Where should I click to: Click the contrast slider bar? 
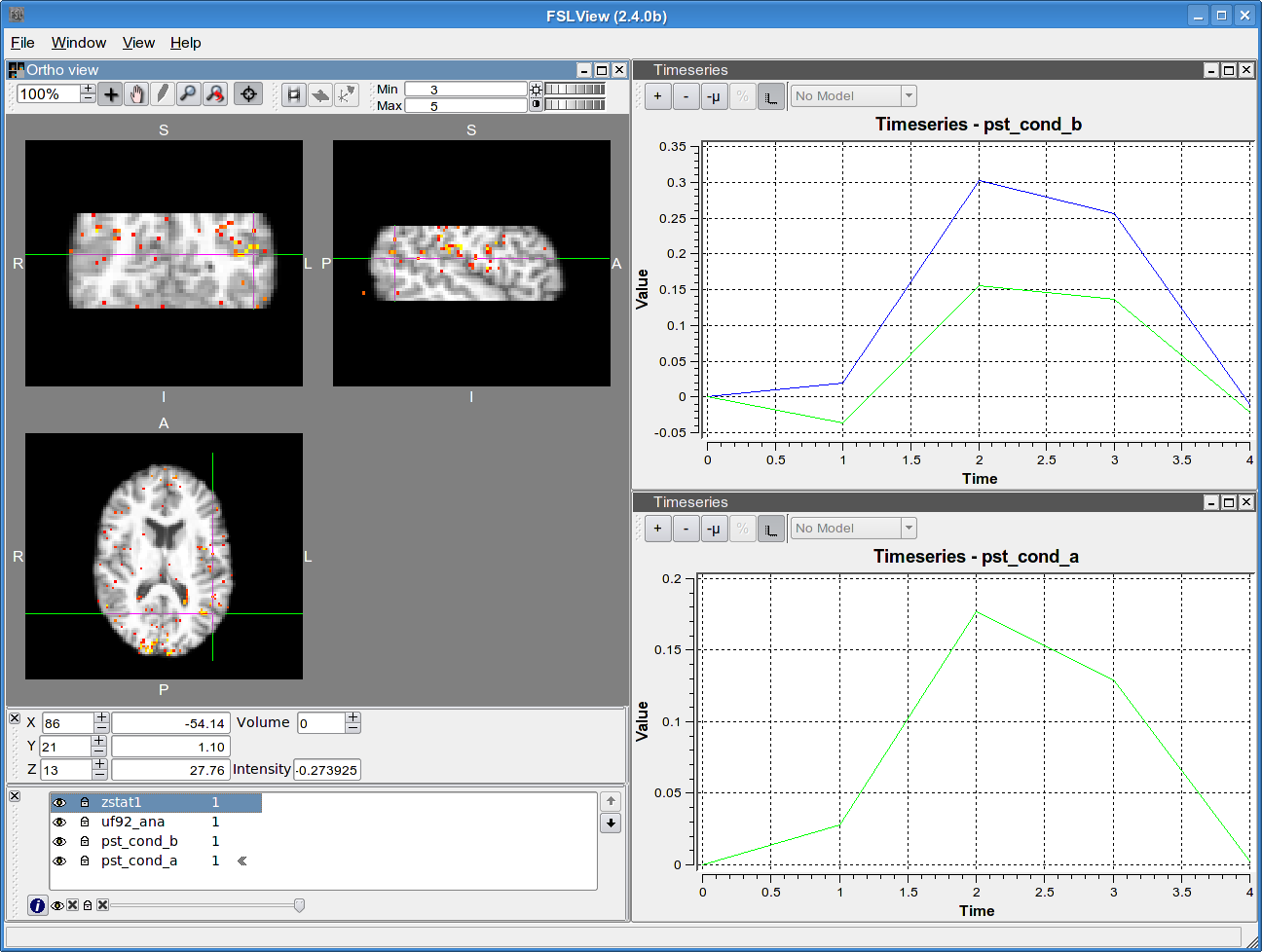575,104
